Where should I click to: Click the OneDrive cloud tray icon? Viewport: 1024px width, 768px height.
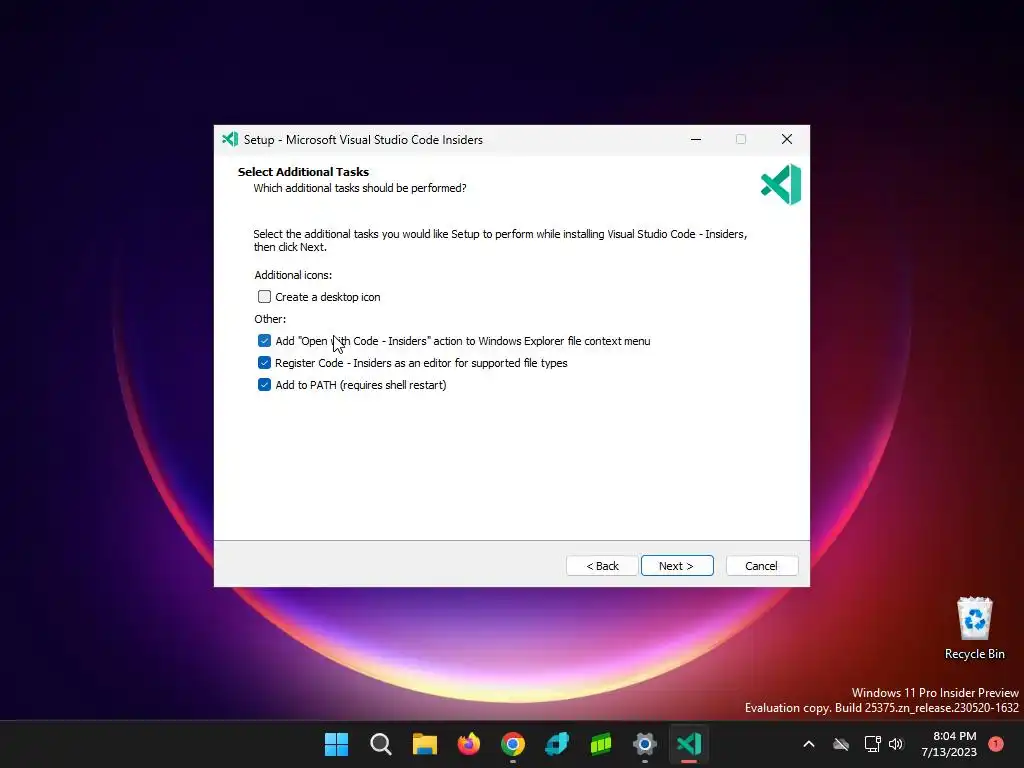coord(841,744)
